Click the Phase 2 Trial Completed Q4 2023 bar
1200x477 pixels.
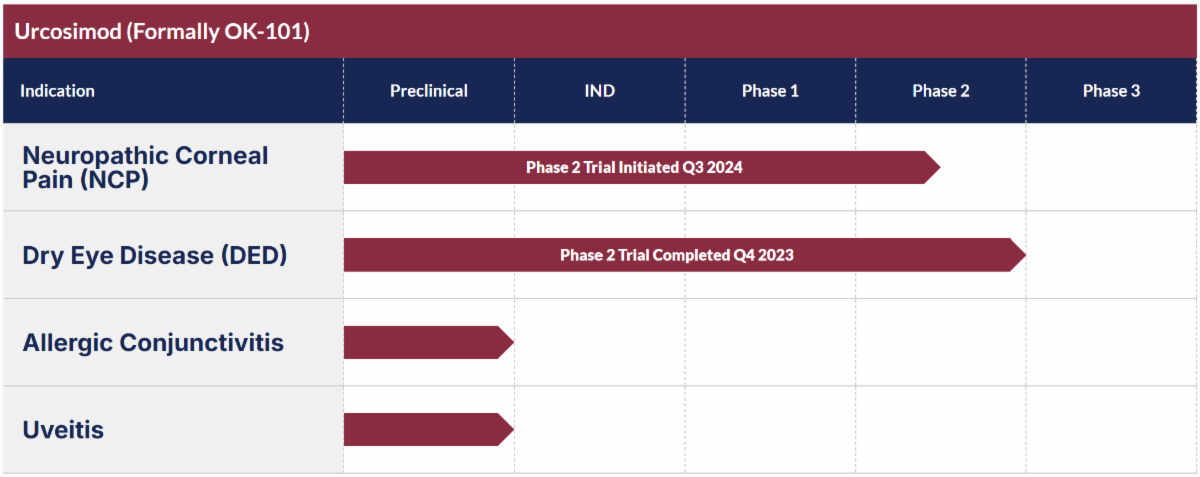(685, 255)
